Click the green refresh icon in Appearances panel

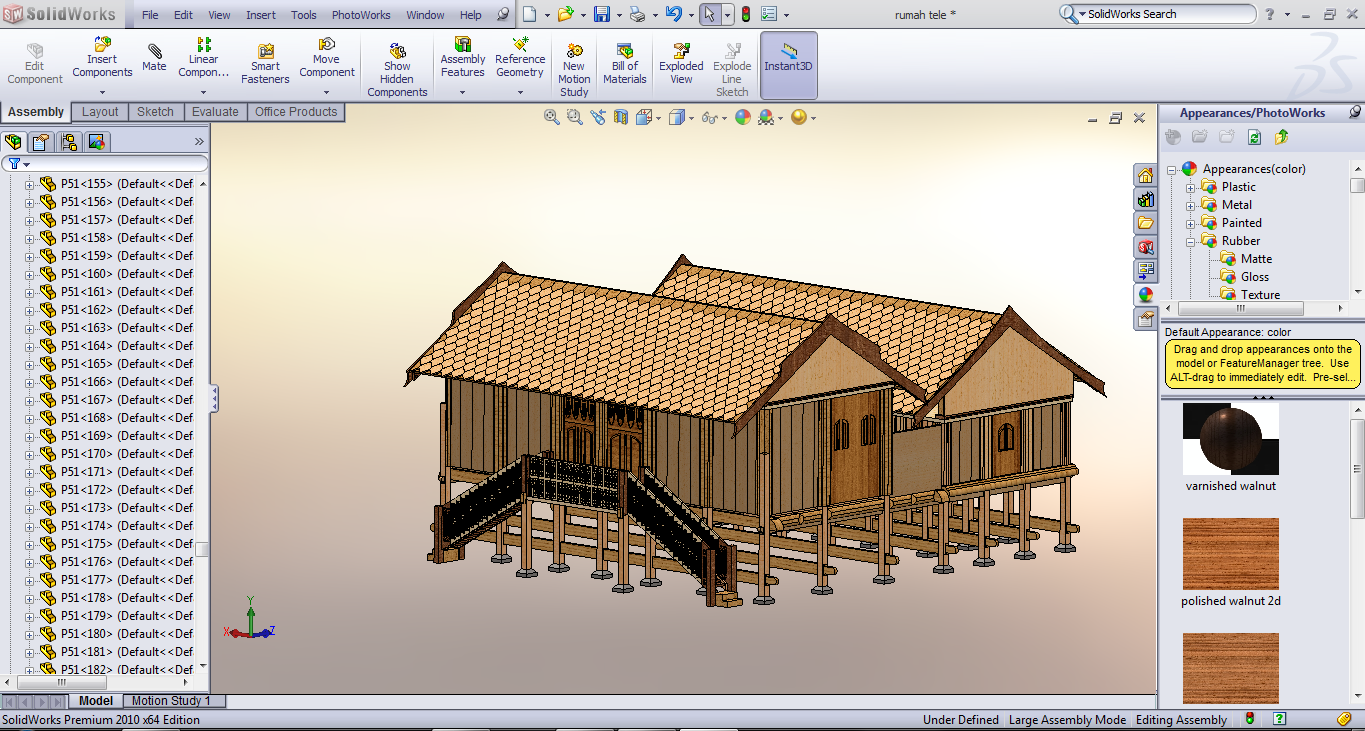click(1254, 137)
